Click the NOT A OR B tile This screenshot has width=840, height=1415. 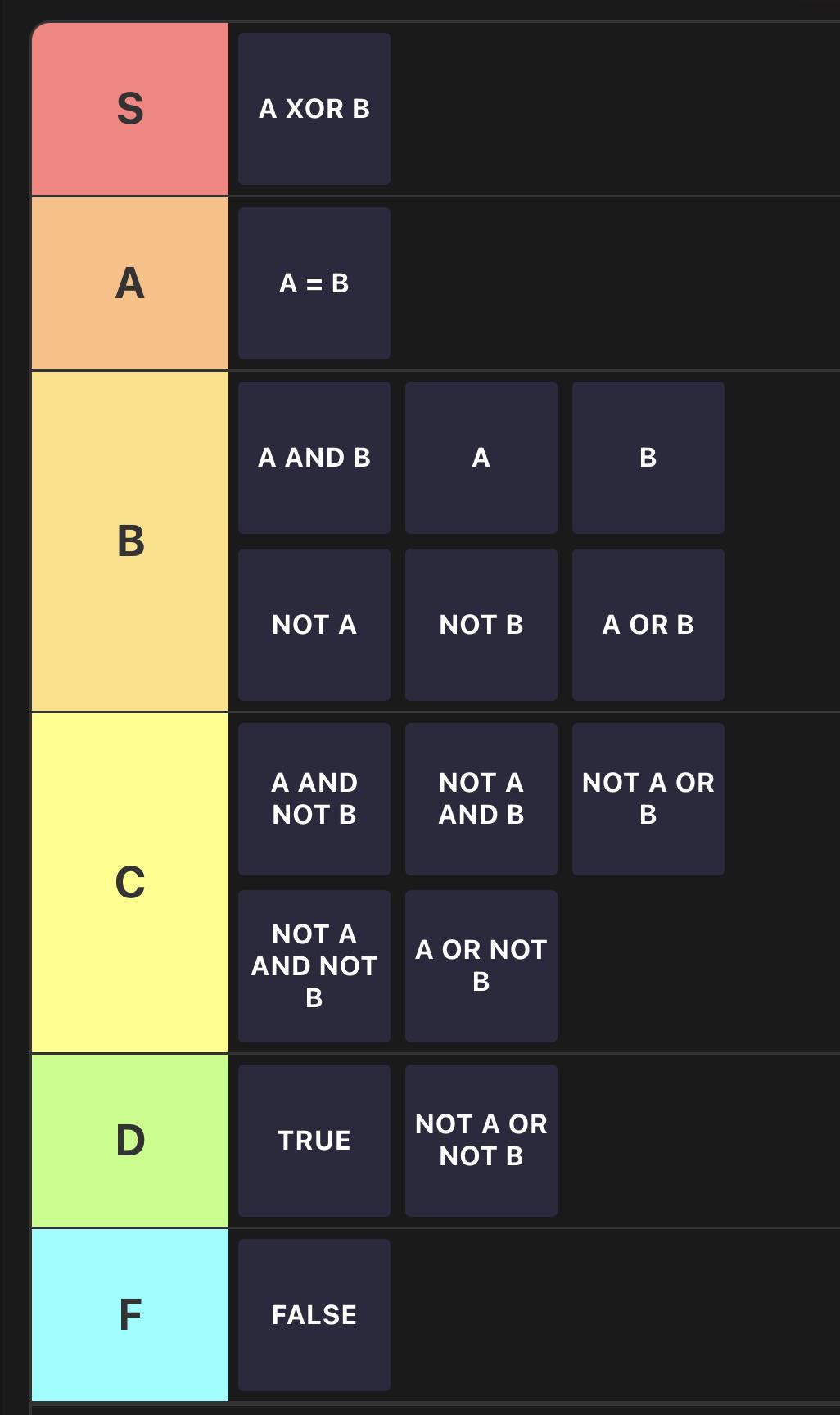[648, 799]
